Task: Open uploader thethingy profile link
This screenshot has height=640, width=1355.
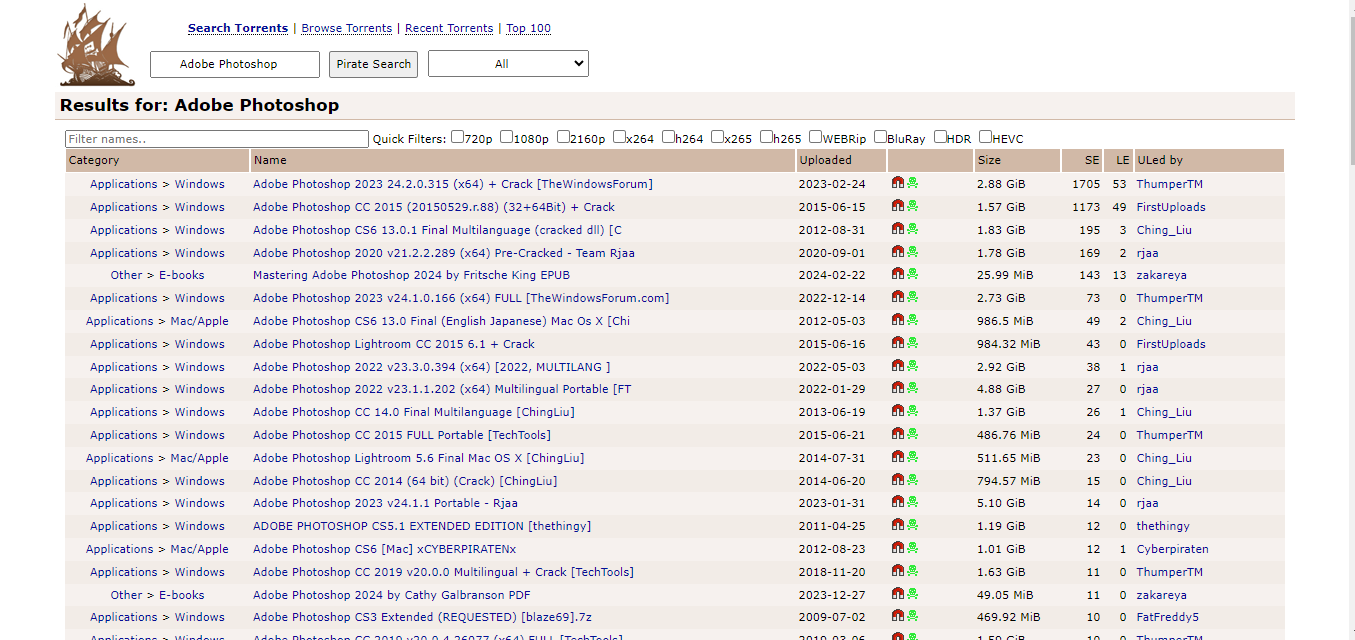Action: click(x=1163, y=526)
